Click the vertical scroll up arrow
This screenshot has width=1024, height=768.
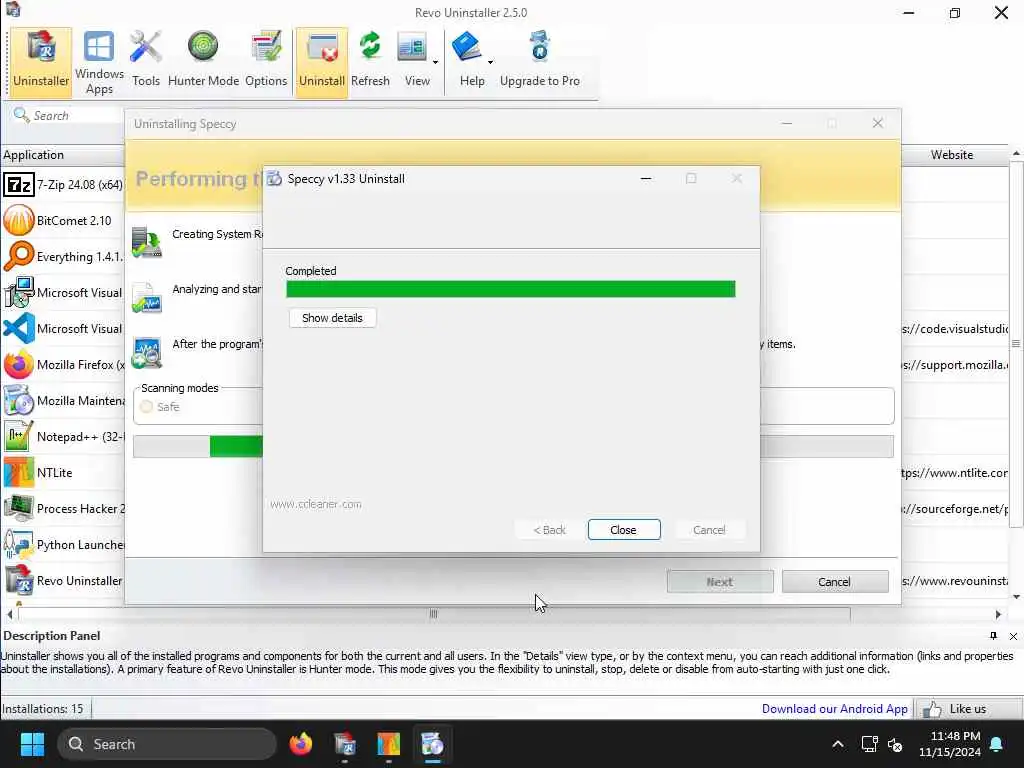click(1016, 153)
